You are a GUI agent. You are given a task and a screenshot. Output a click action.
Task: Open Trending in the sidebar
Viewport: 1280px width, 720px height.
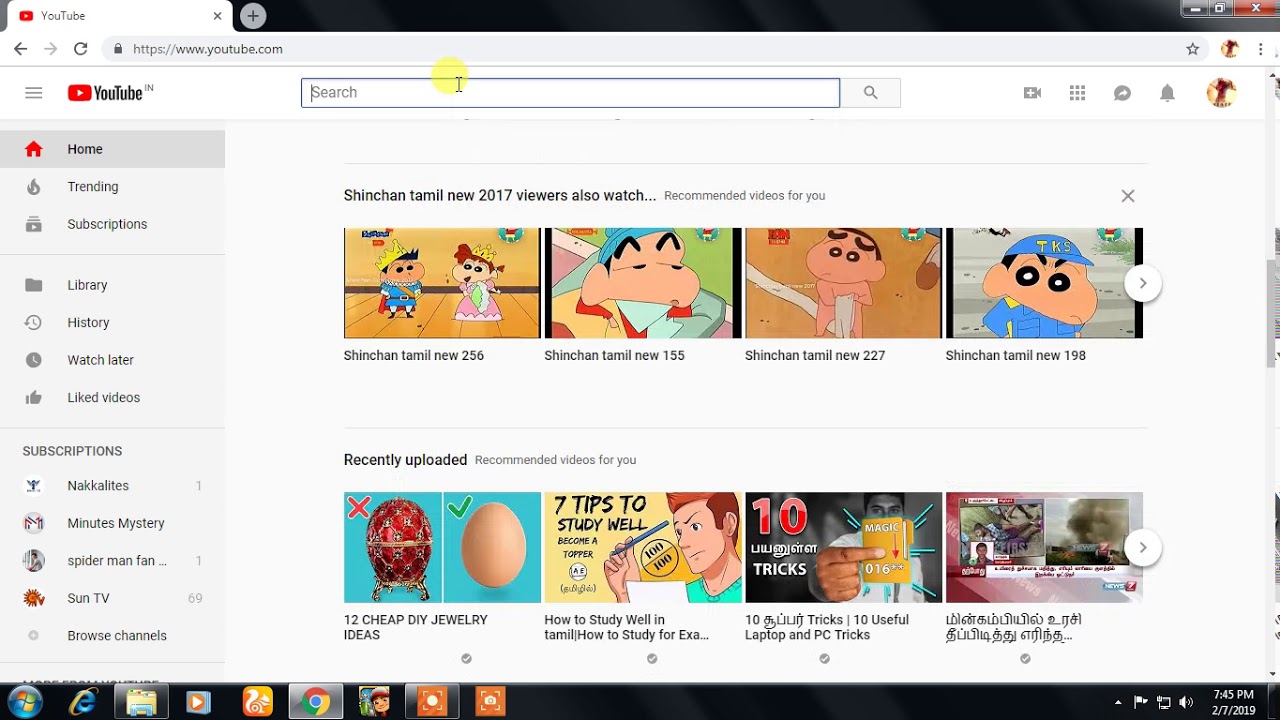(x=112, y=187)
